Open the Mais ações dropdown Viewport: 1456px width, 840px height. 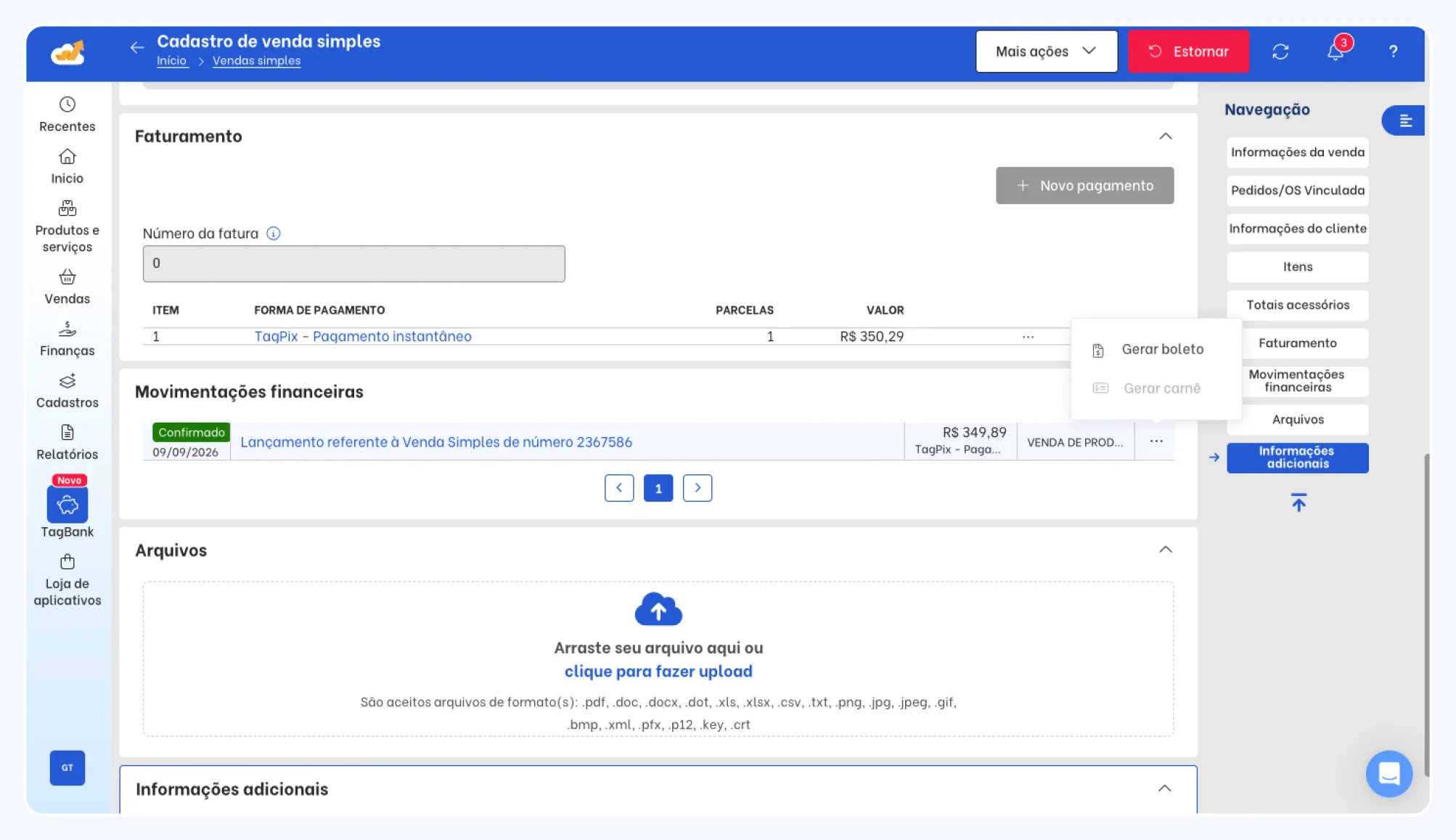click(1046, 51)
